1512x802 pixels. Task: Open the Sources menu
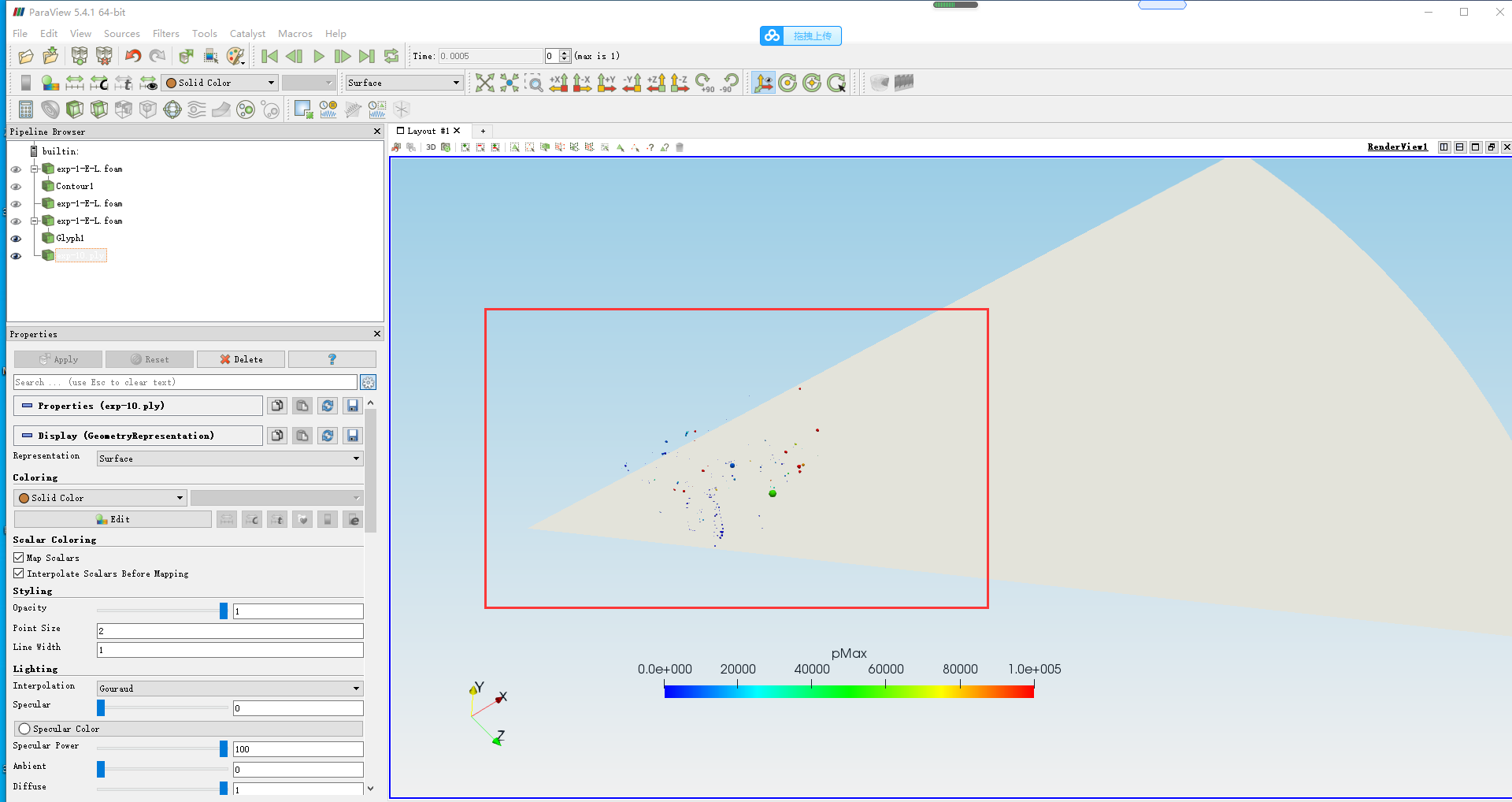point(121,34)
